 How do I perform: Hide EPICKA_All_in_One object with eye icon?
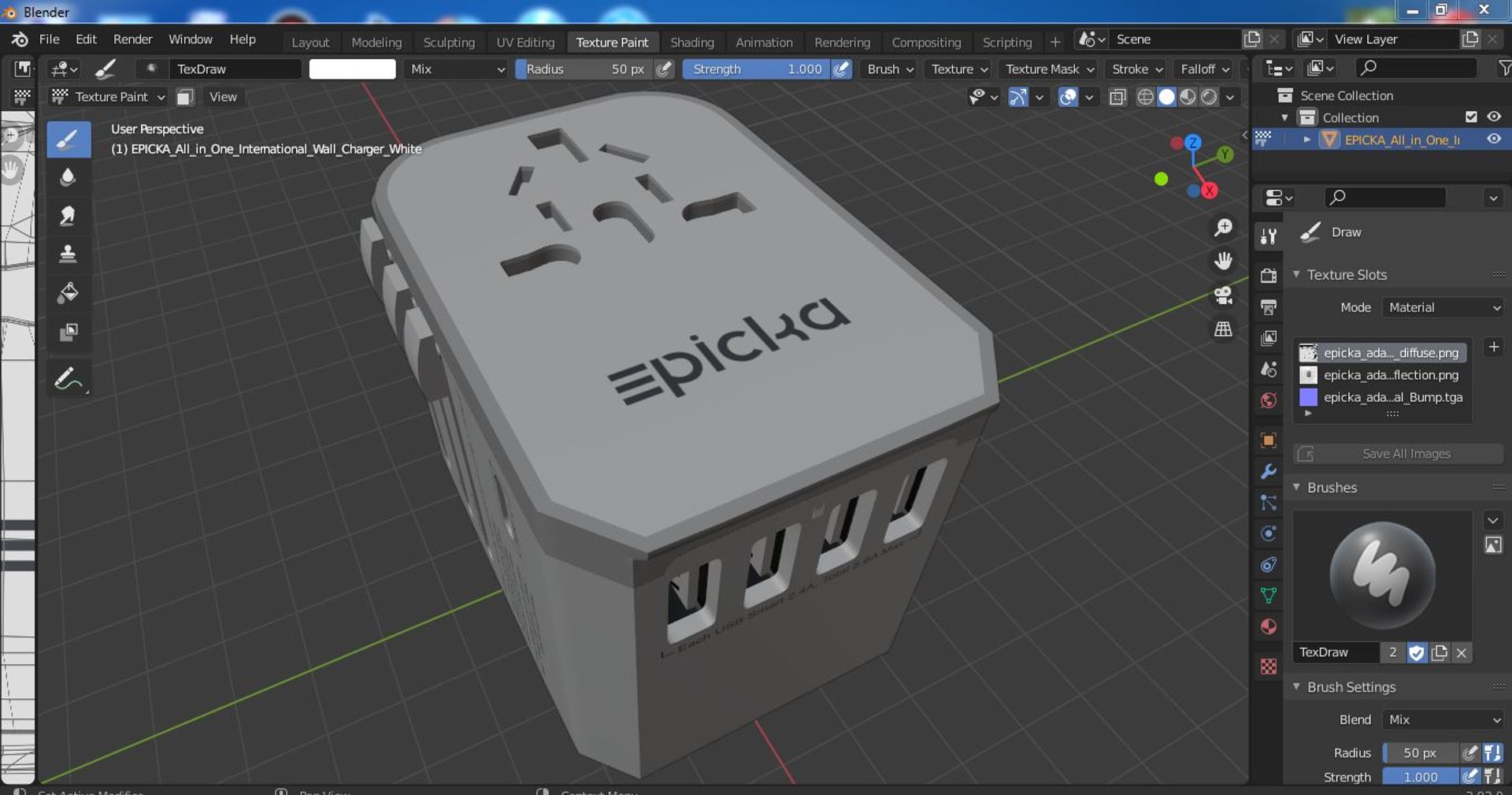click(x=1494, y=139)
